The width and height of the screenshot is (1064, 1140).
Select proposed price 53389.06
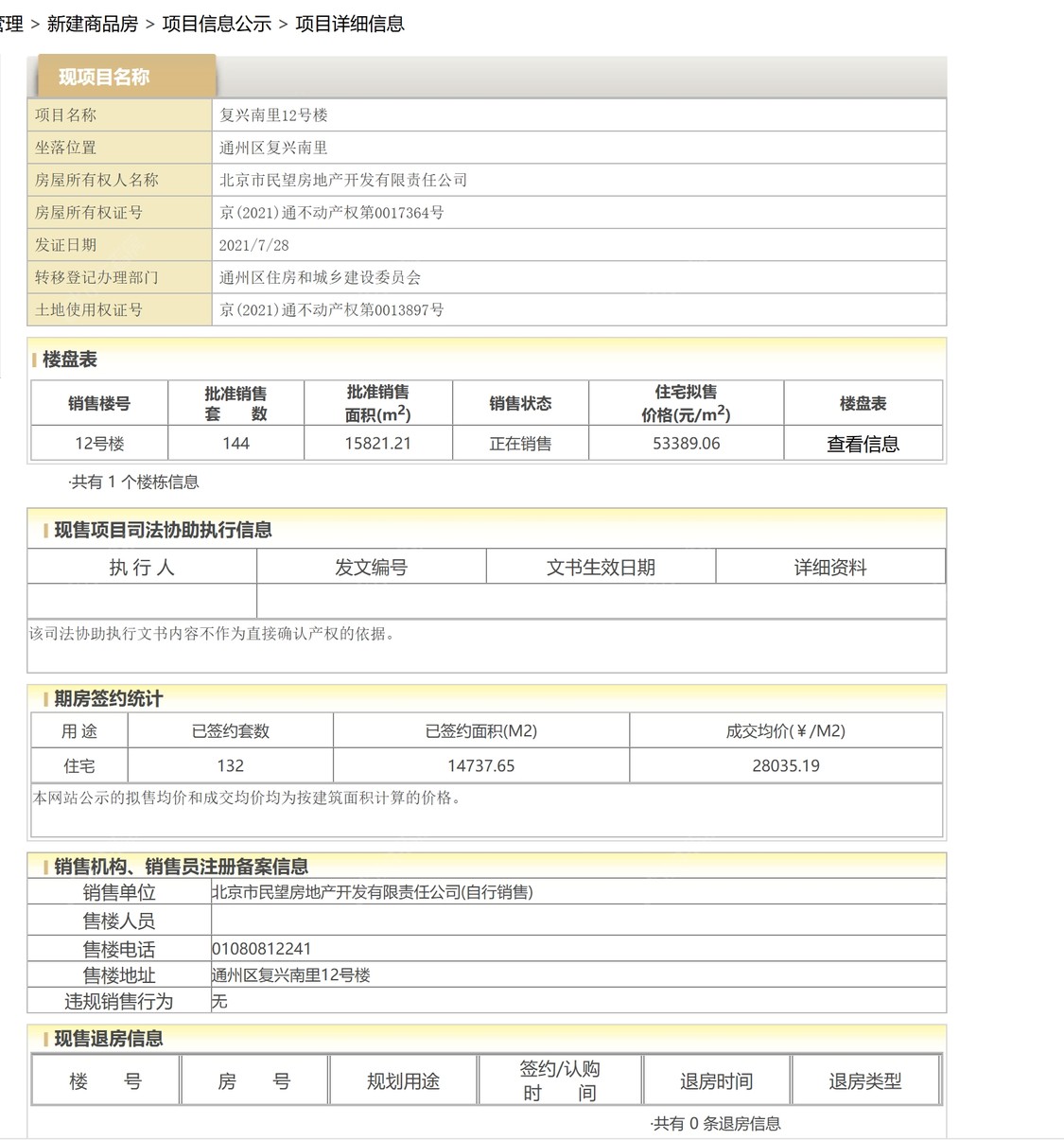[x=686, y=443]
